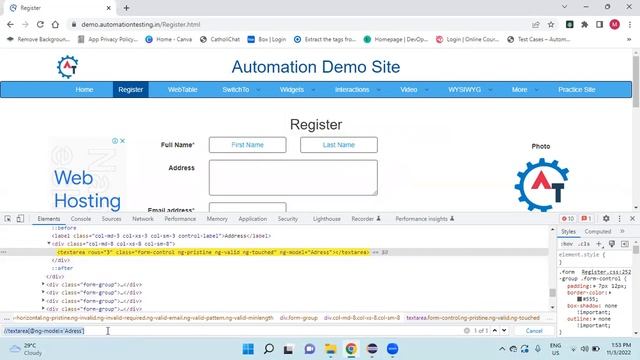This screenshot has width=640, height=360.
Task: Open the Chrome profile avatar M
Action: point(615,24)
